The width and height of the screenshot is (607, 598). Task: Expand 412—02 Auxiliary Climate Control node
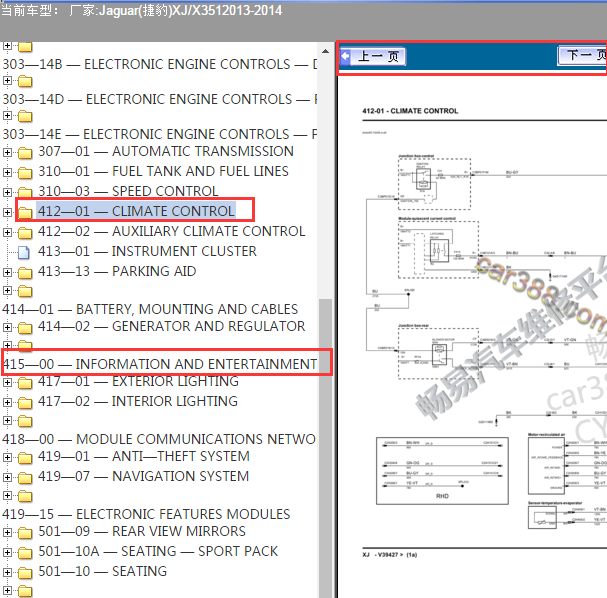point(7,232)
